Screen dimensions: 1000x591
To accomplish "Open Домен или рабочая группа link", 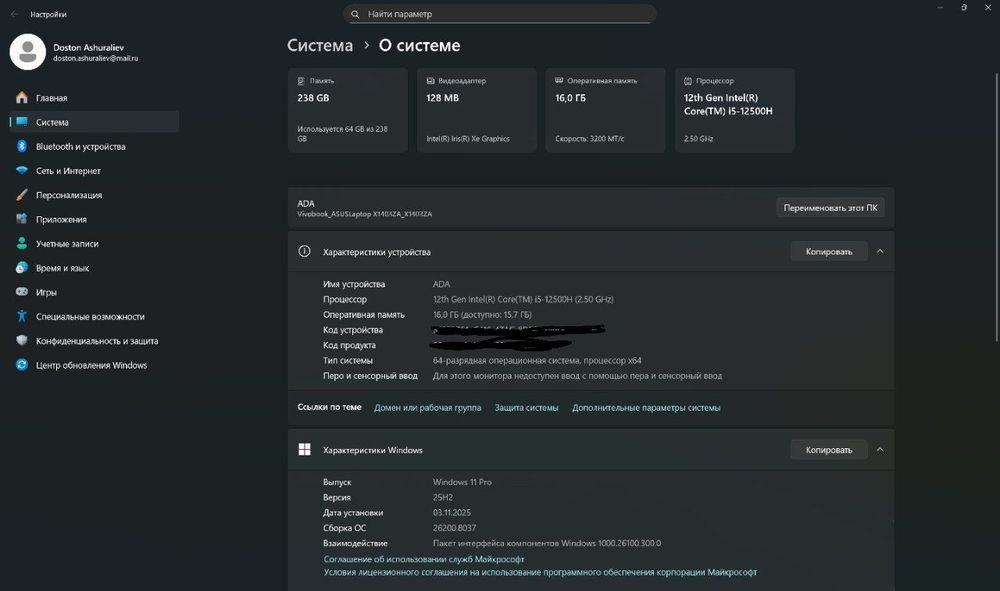I will (x=427, y=407).
